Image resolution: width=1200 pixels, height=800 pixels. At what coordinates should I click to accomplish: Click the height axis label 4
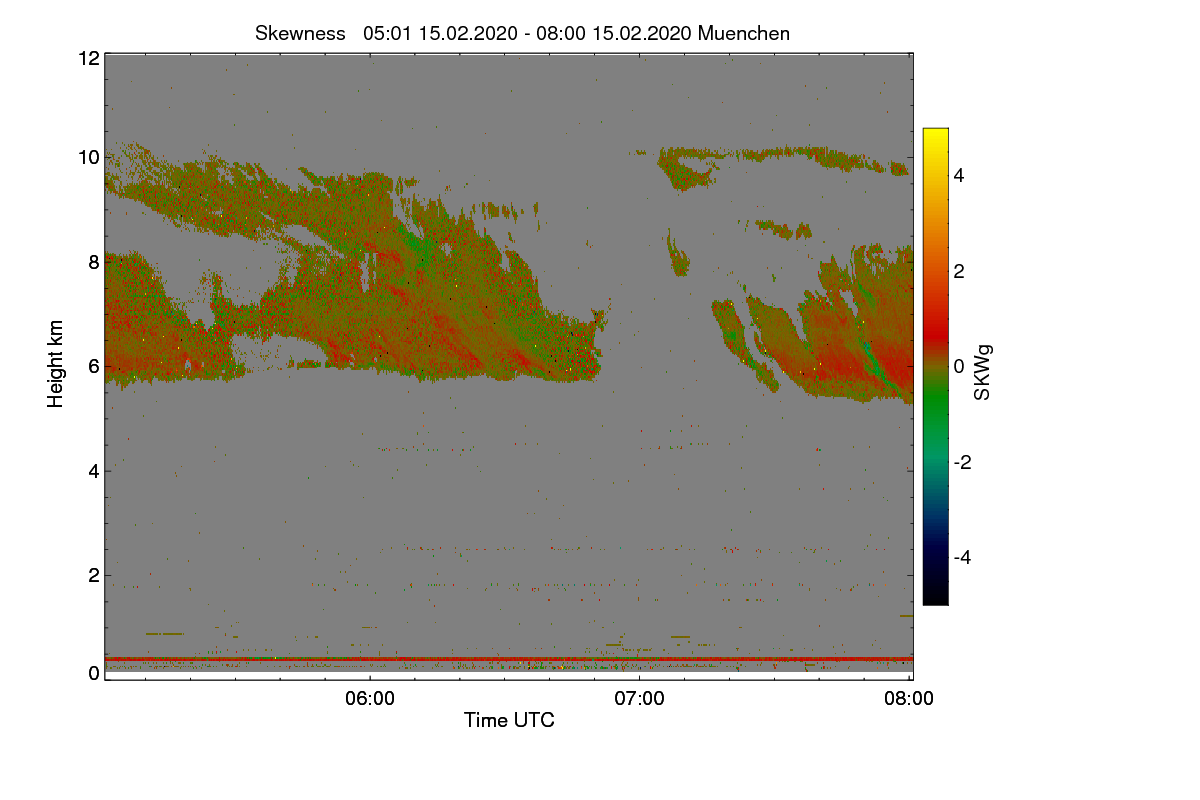pos(94,470)
